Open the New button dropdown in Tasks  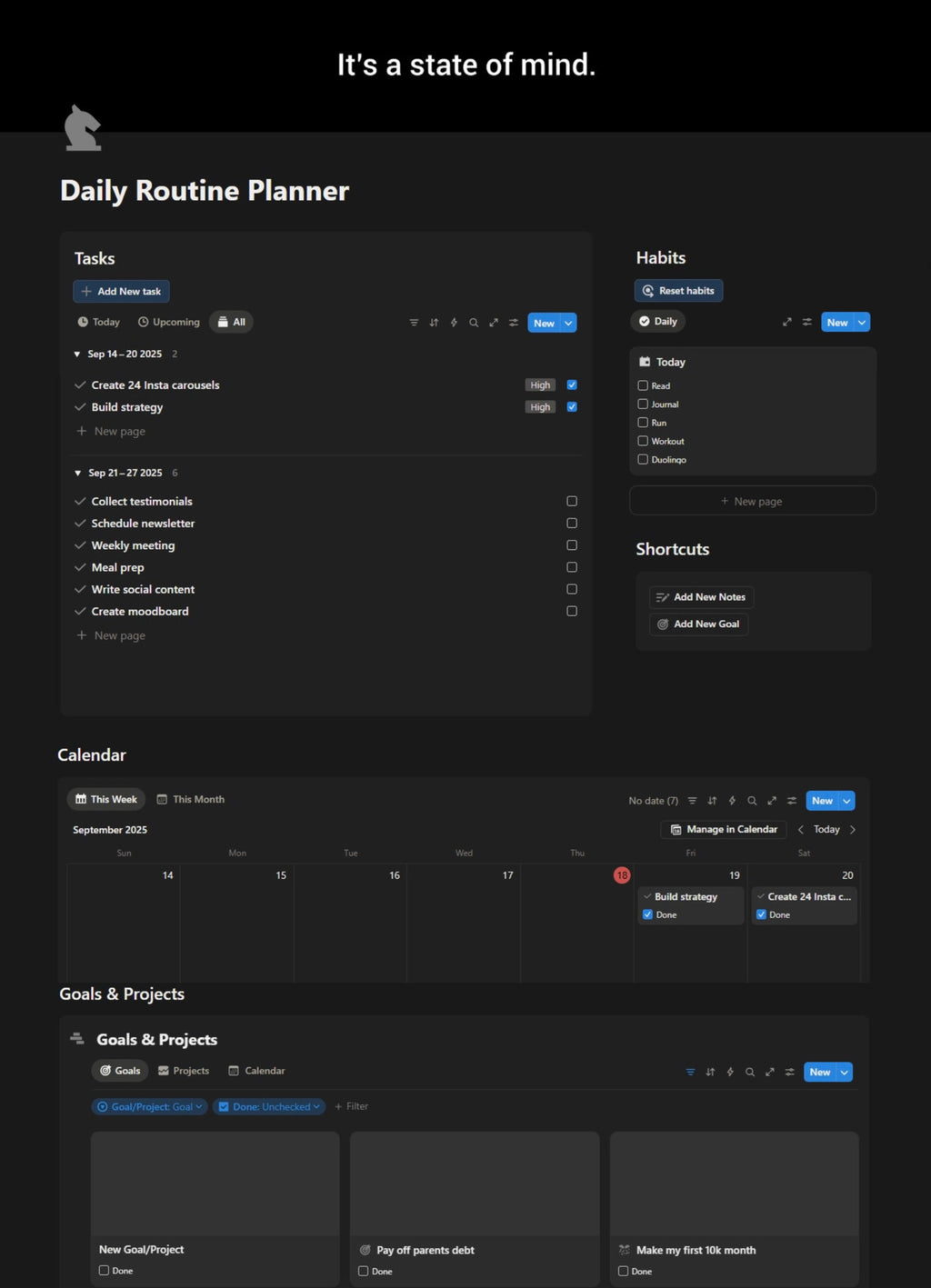coord(566,323)
